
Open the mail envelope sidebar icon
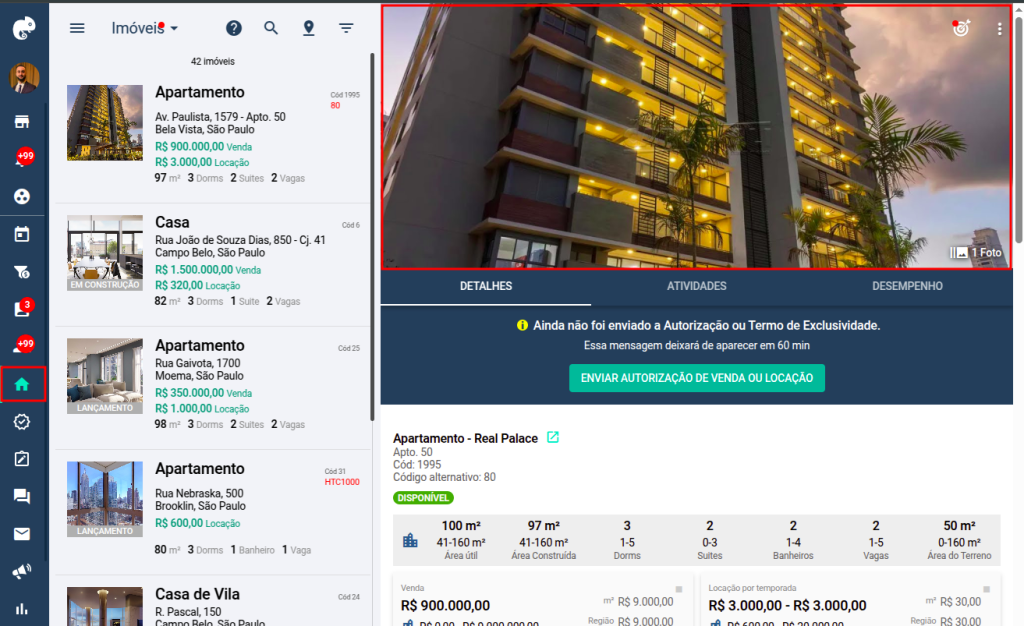point(22,534)
